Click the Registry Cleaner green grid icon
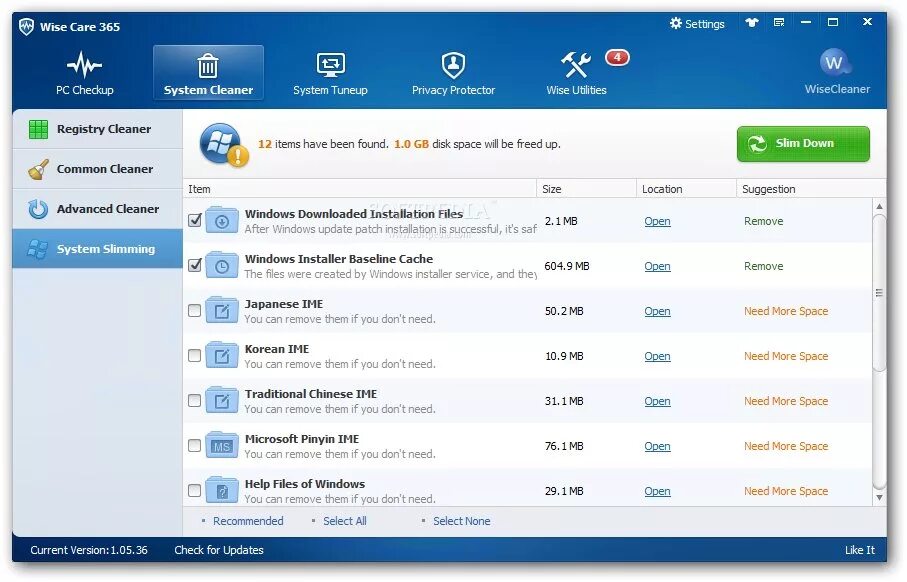This screenshot has height=582, width=907. click(38, 129)
